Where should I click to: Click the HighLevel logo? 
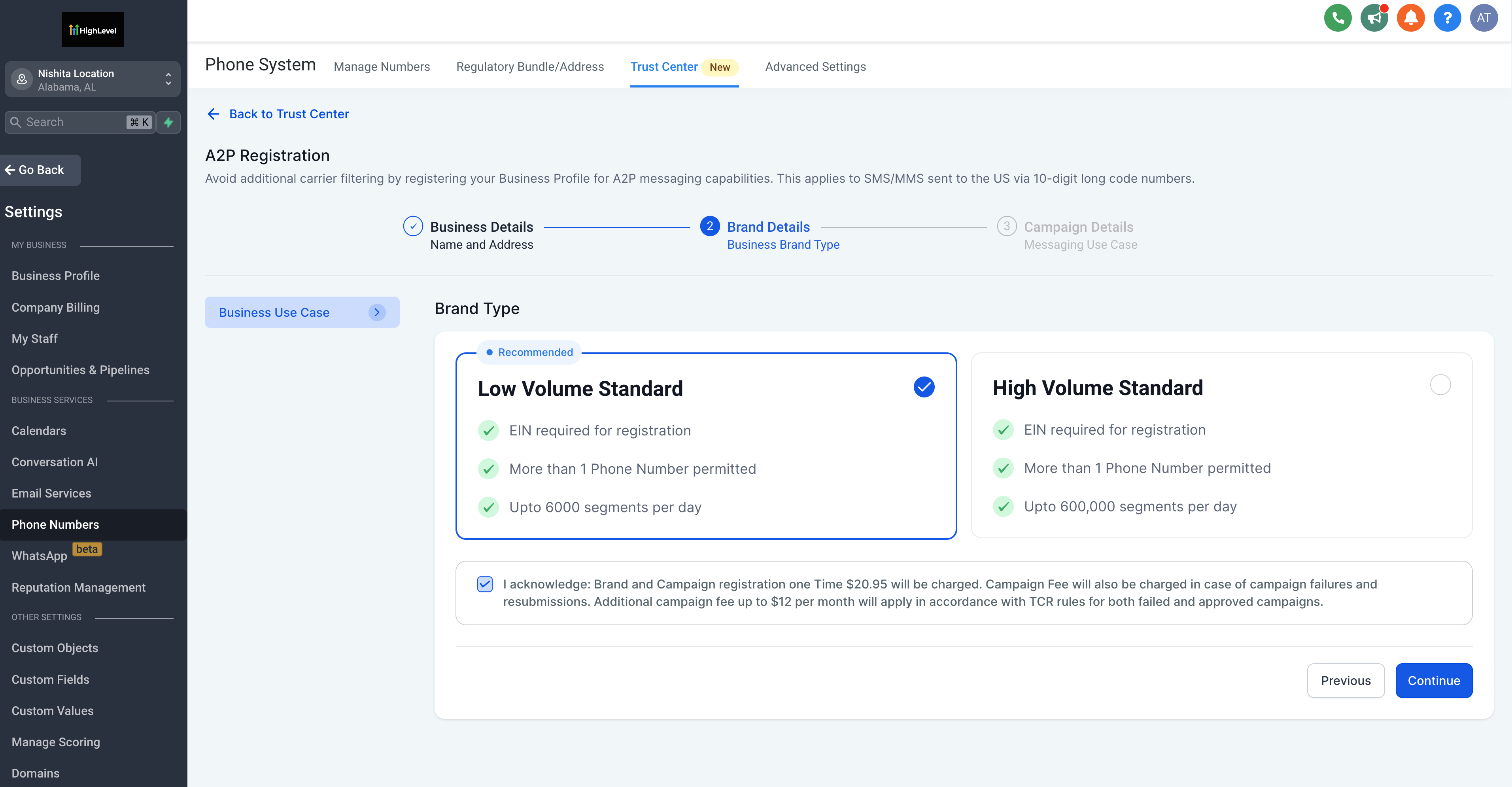tap(93, 30)
